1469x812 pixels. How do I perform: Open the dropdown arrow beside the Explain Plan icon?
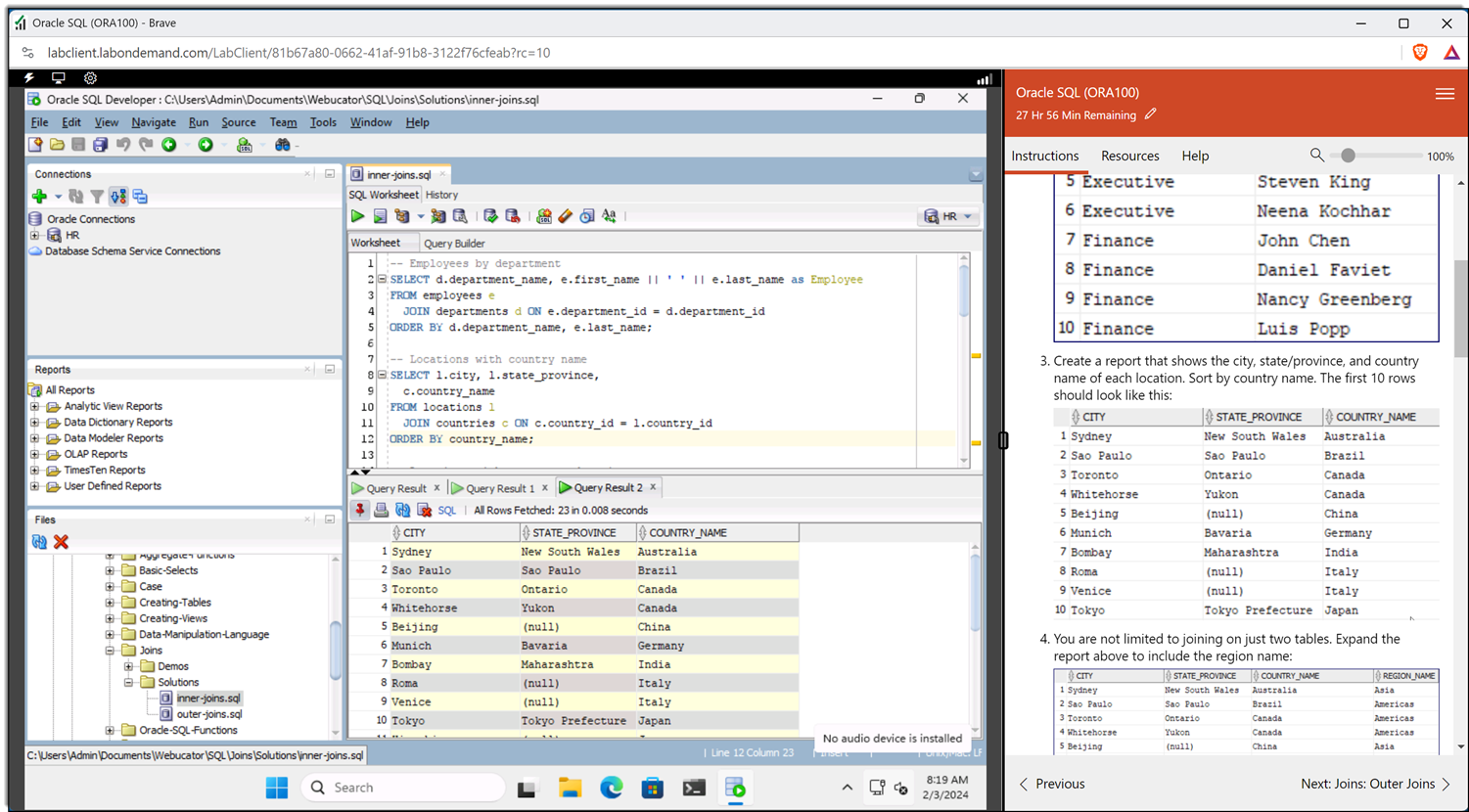[421, 216]
